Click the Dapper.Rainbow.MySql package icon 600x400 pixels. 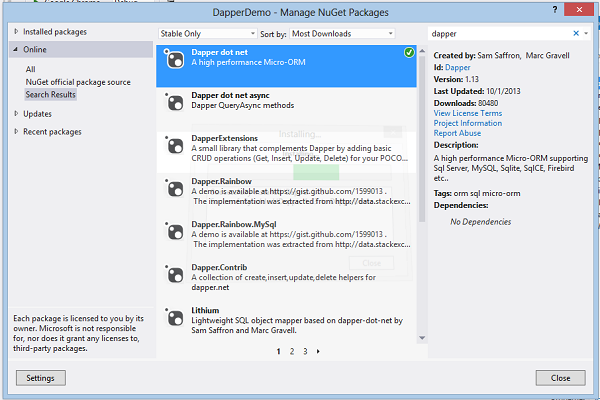174,231
